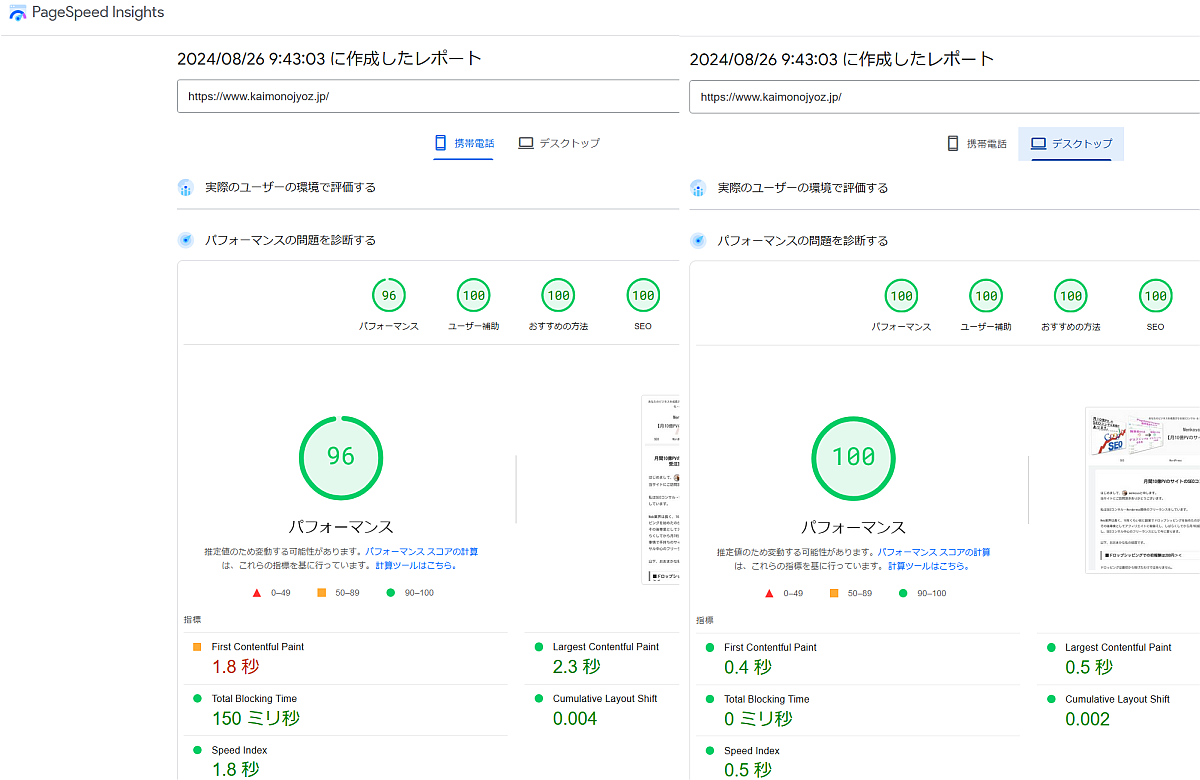Click the おすすめの方法 100 gauge in right report
The height and width of the screenshot is (780, 1200).
[1071, 295]
